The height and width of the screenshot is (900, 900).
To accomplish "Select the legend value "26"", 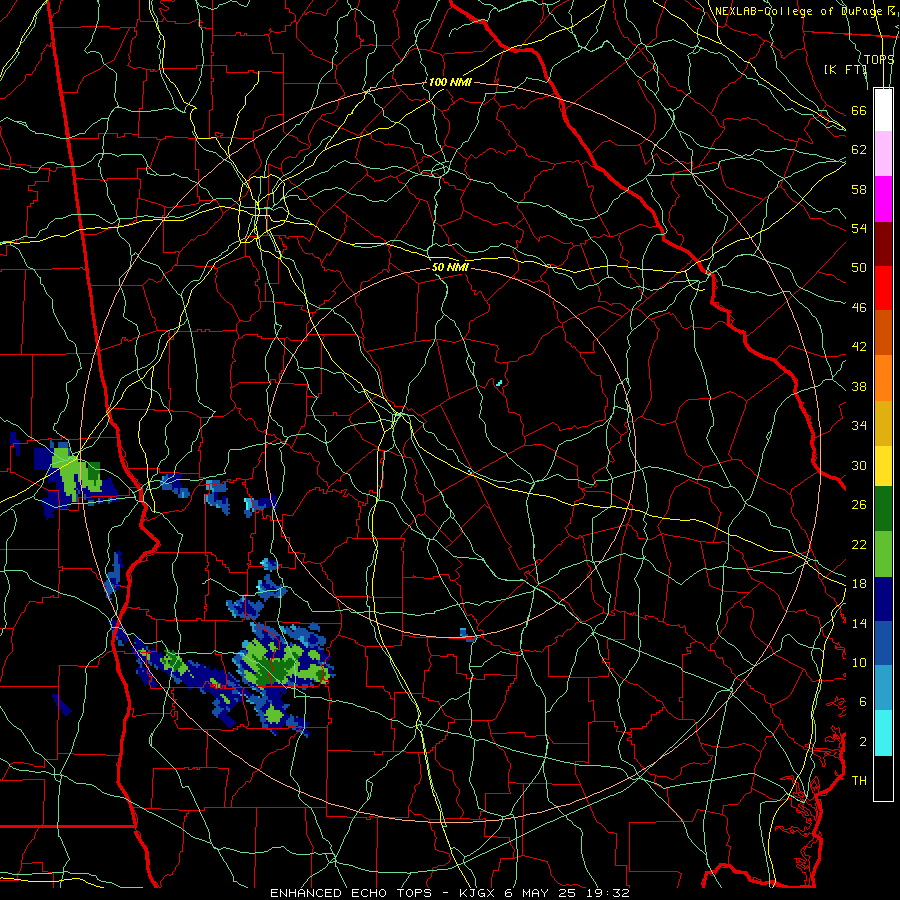I will [x=859, y=505].
